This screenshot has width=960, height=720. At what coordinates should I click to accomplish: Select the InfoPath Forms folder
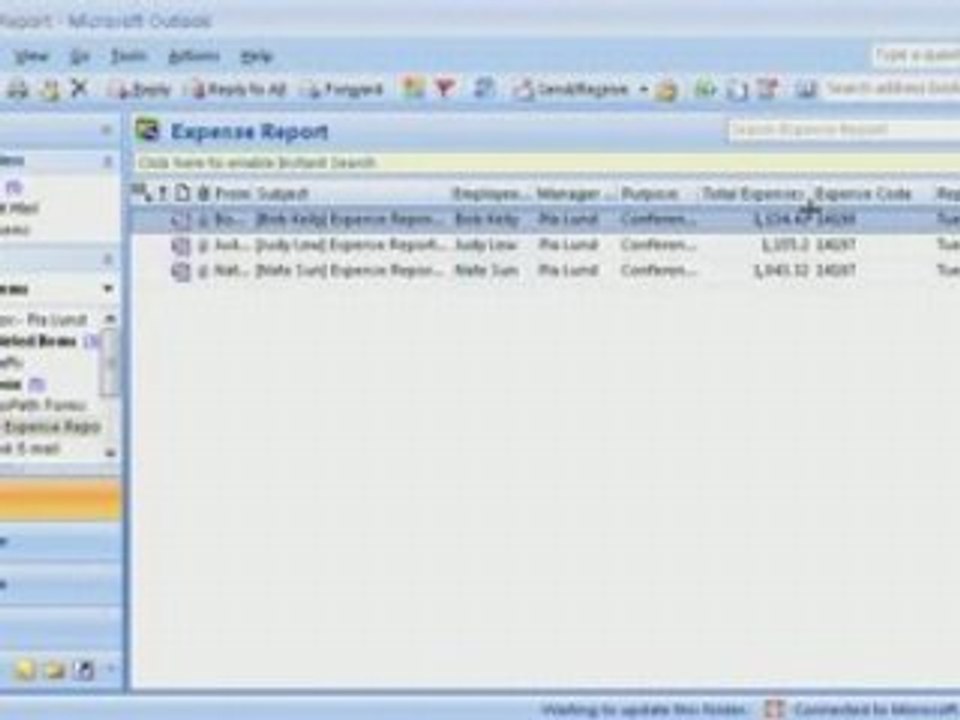coord(43,405)
